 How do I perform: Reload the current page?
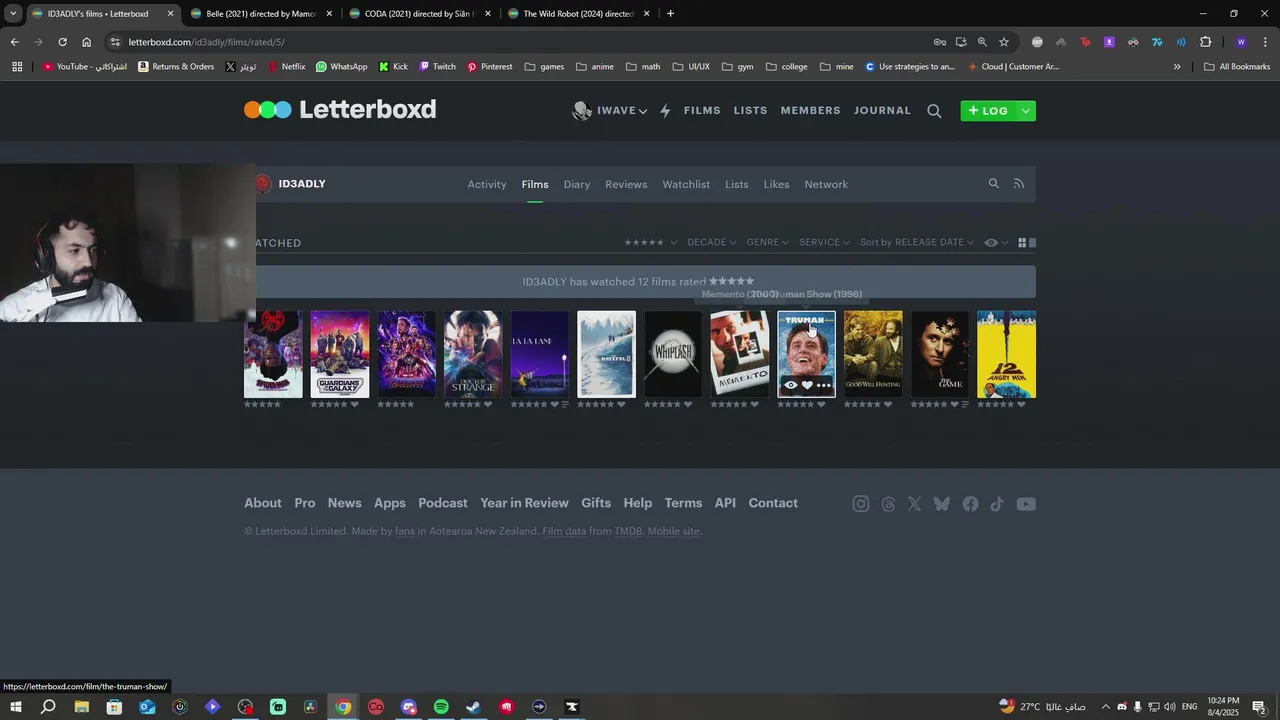pos(62,42)
